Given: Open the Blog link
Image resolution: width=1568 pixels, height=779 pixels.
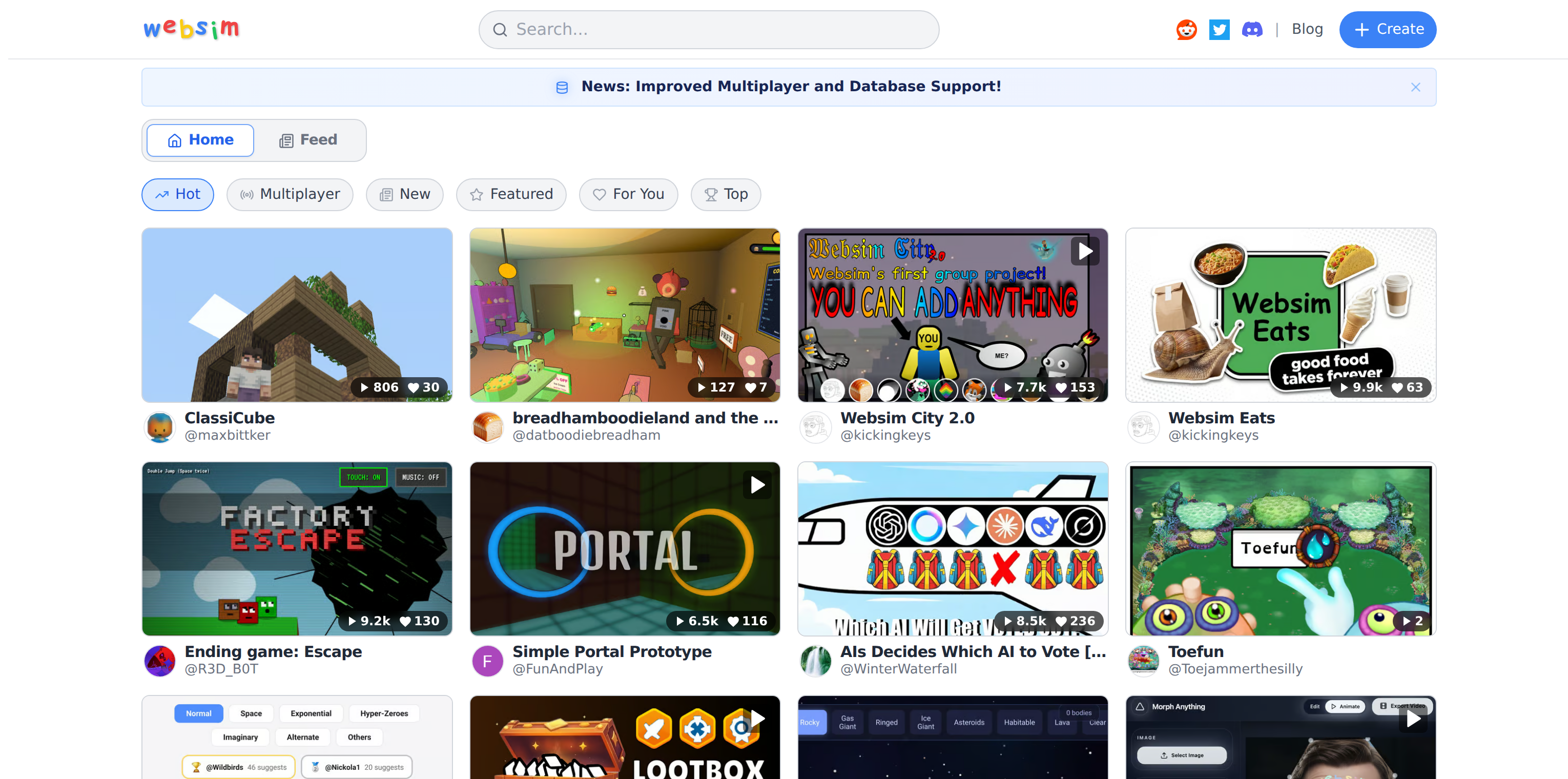Looking at the screenshot, I should 1307,29.
